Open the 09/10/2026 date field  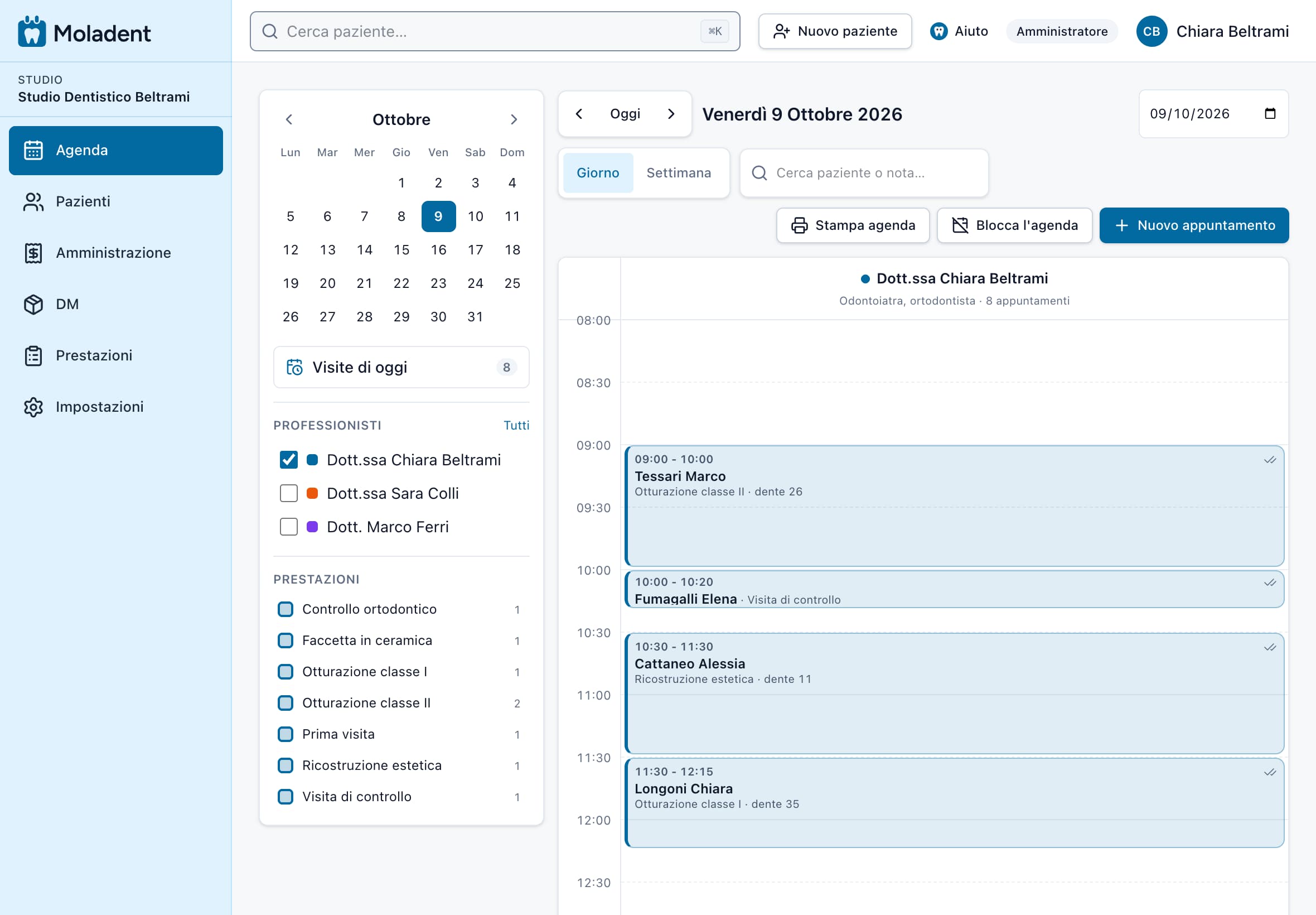tap(1213, 113)
